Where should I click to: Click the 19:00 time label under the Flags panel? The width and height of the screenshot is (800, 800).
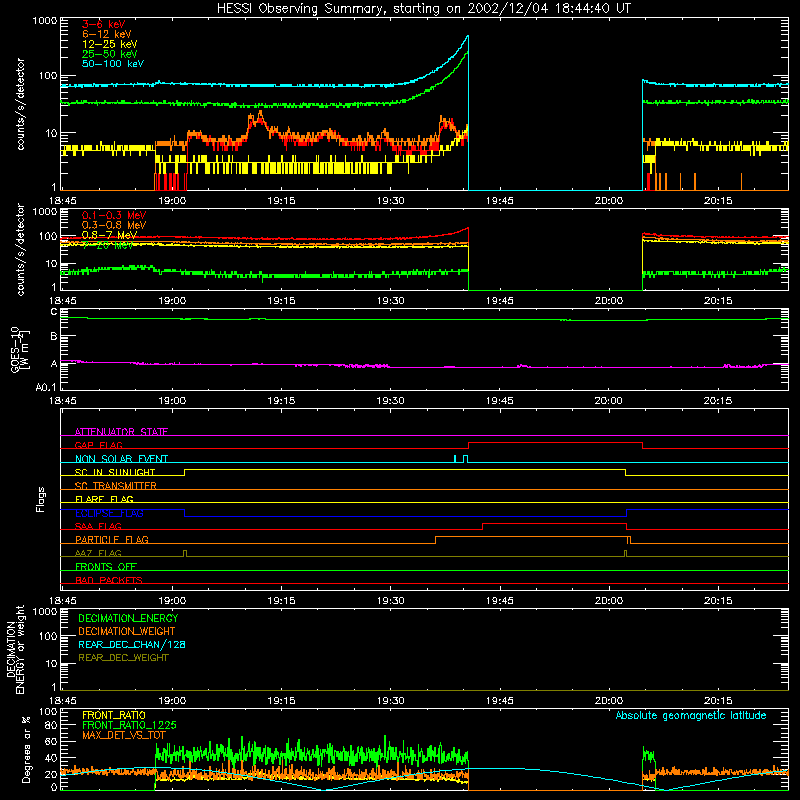pos(172,601)
